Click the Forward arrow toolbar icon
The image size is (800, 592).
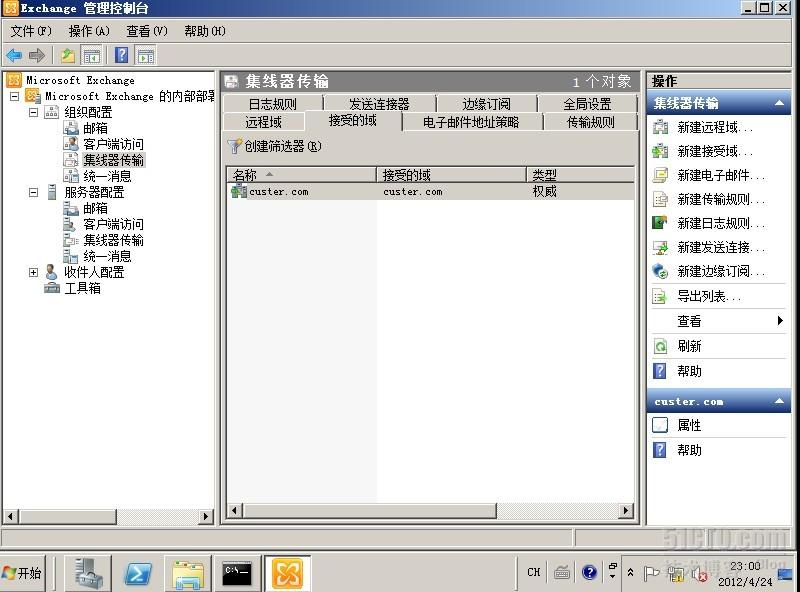coord(37,55)
